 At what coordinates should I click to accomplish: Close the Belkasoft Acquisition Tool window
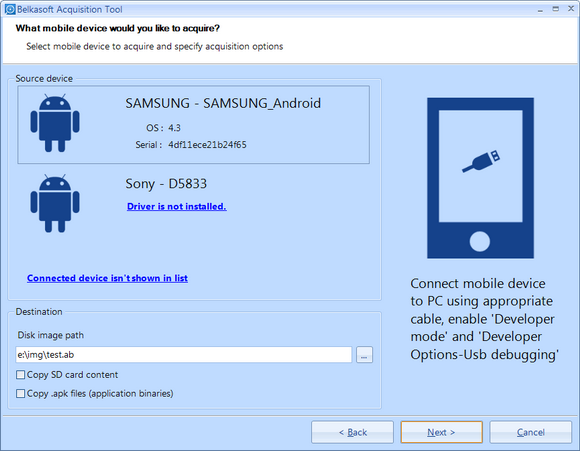point(571,9)
